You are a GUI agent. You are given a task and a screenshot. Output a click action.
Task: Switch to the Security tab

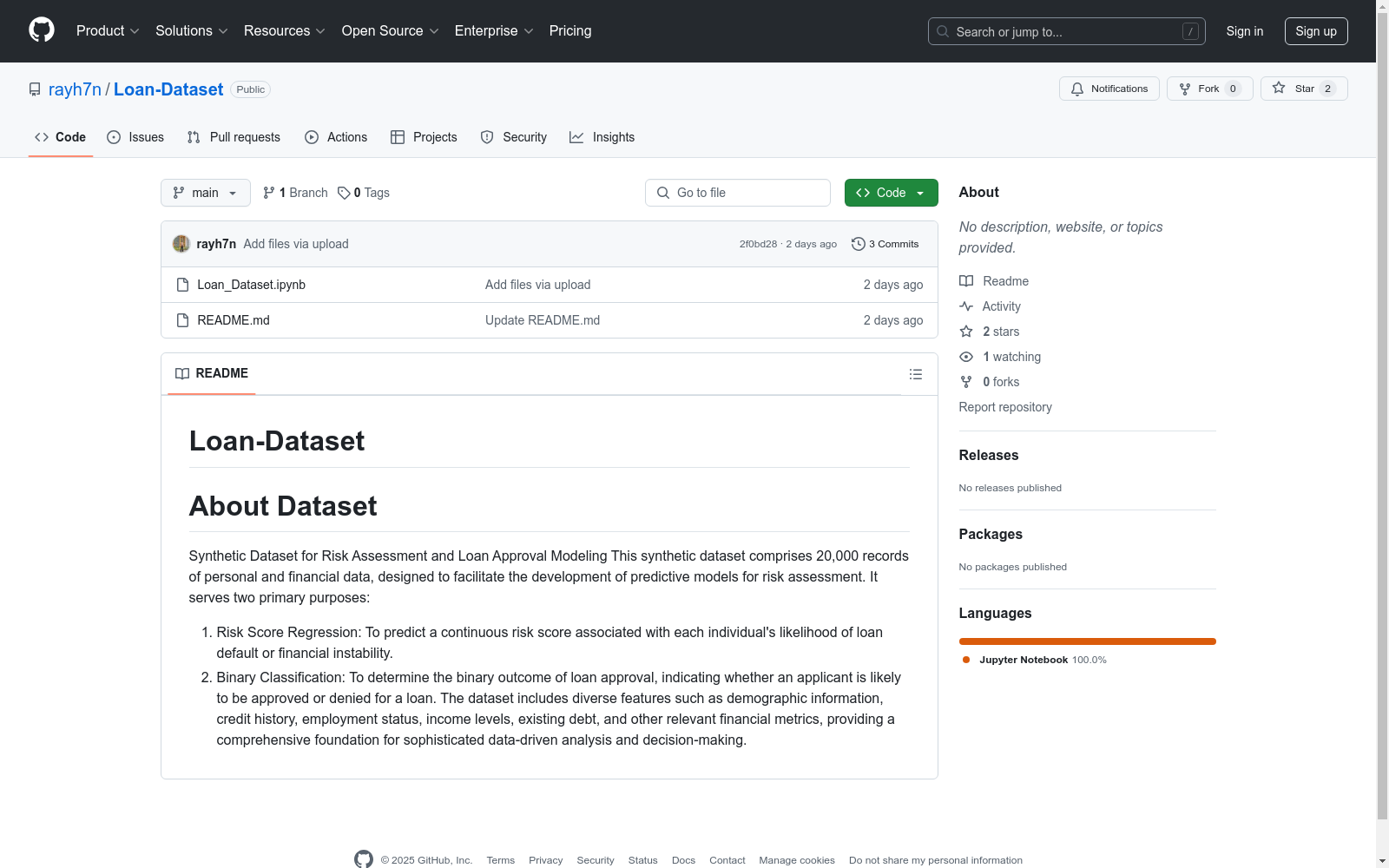pyautogui.click(x=514, y=137)
